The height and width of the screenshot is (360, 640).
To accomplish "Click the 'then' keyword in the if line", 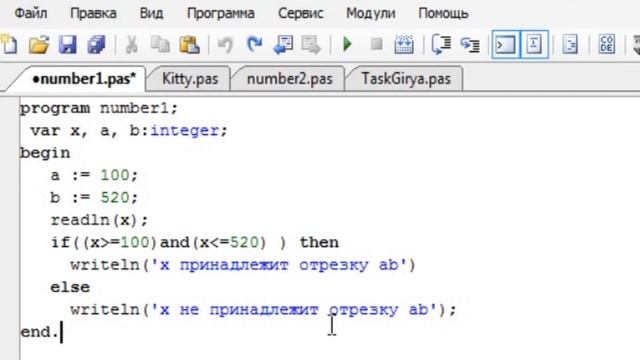I will pyautogui.click(x=319, y=242).
